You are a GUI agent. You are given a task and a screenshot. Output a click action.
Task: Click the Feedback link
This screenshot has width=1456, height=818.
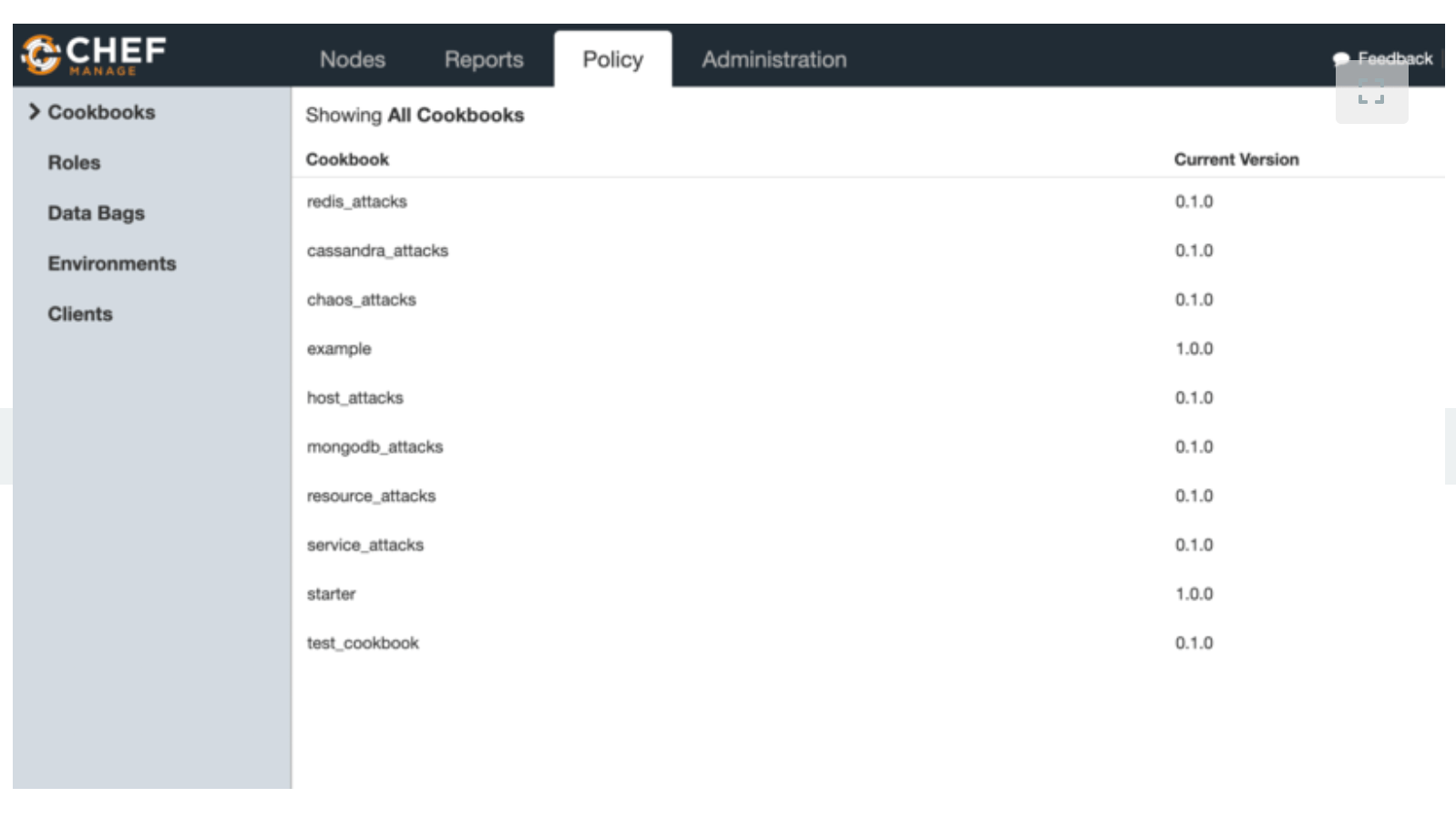pyautogui.click(x=1394, y=58)
